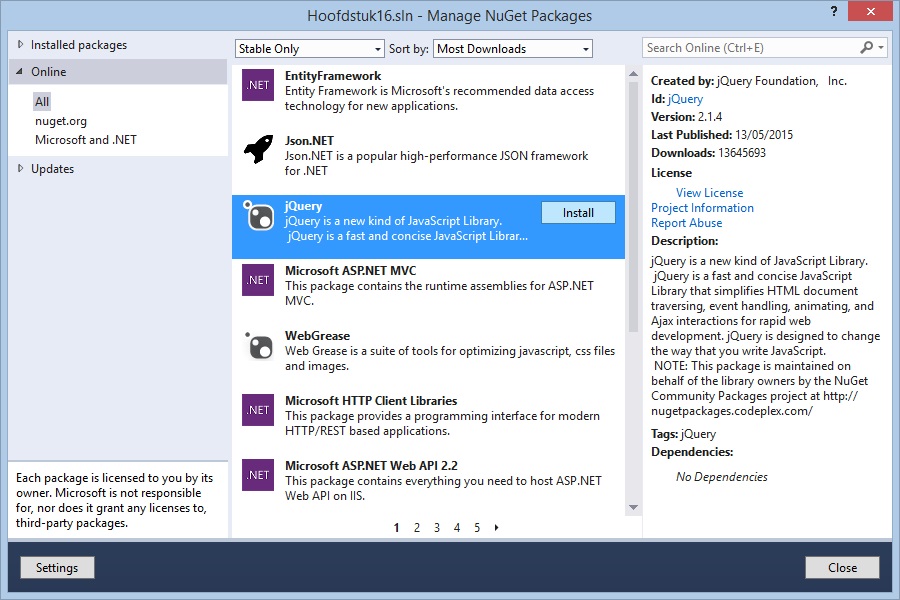
Task: Click the Microsoft HTTP Client Libraries icon
Action: point(258,410)
